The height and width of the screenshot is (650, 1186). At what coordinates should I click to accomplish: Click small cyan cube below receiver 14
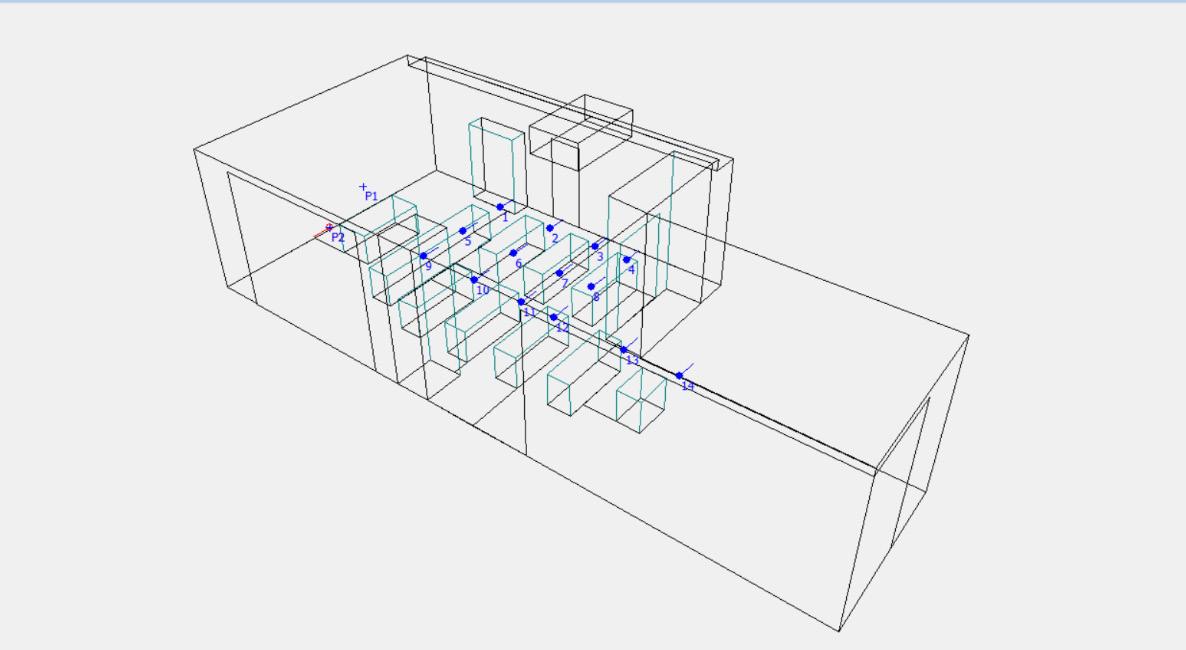click(x=641, y=405)
